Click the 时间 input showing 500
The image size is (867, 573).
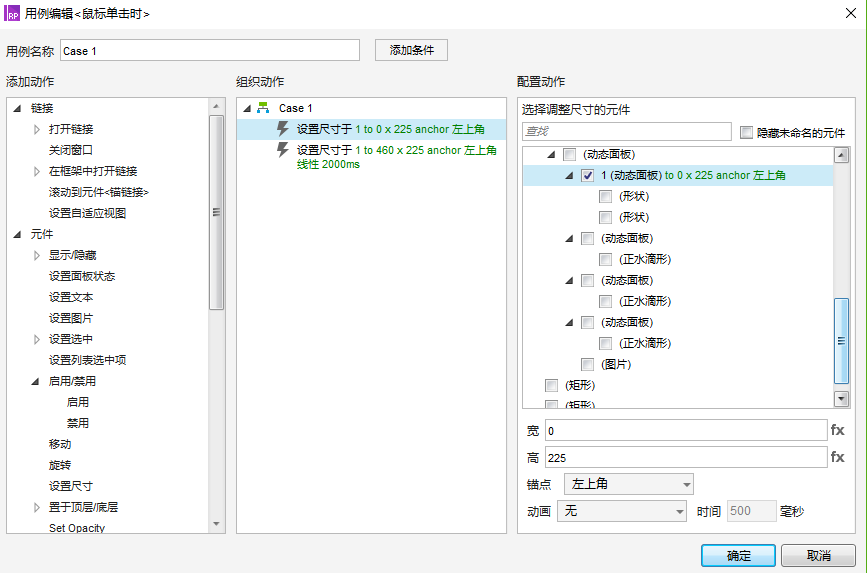(751, 511)
